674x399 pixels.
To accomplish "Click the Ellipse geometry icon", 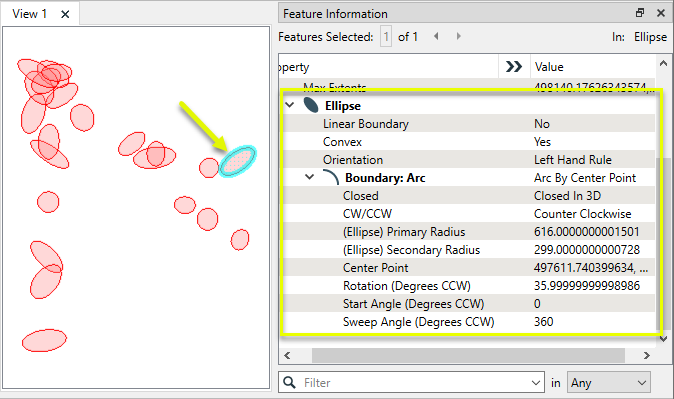I will point(311,105).
